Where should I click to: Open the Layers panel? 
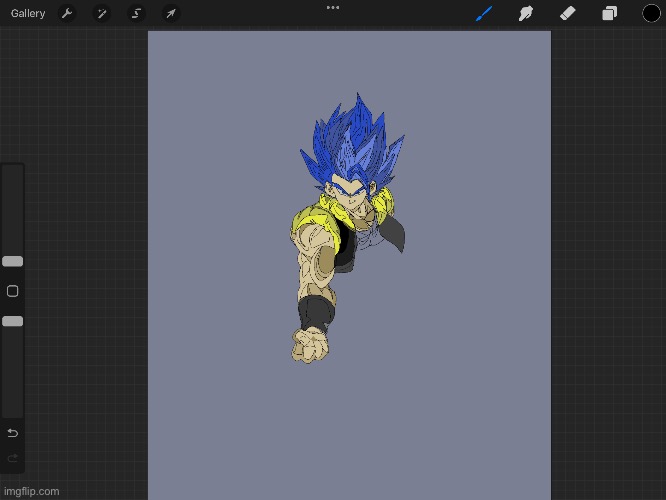[610, 14]
